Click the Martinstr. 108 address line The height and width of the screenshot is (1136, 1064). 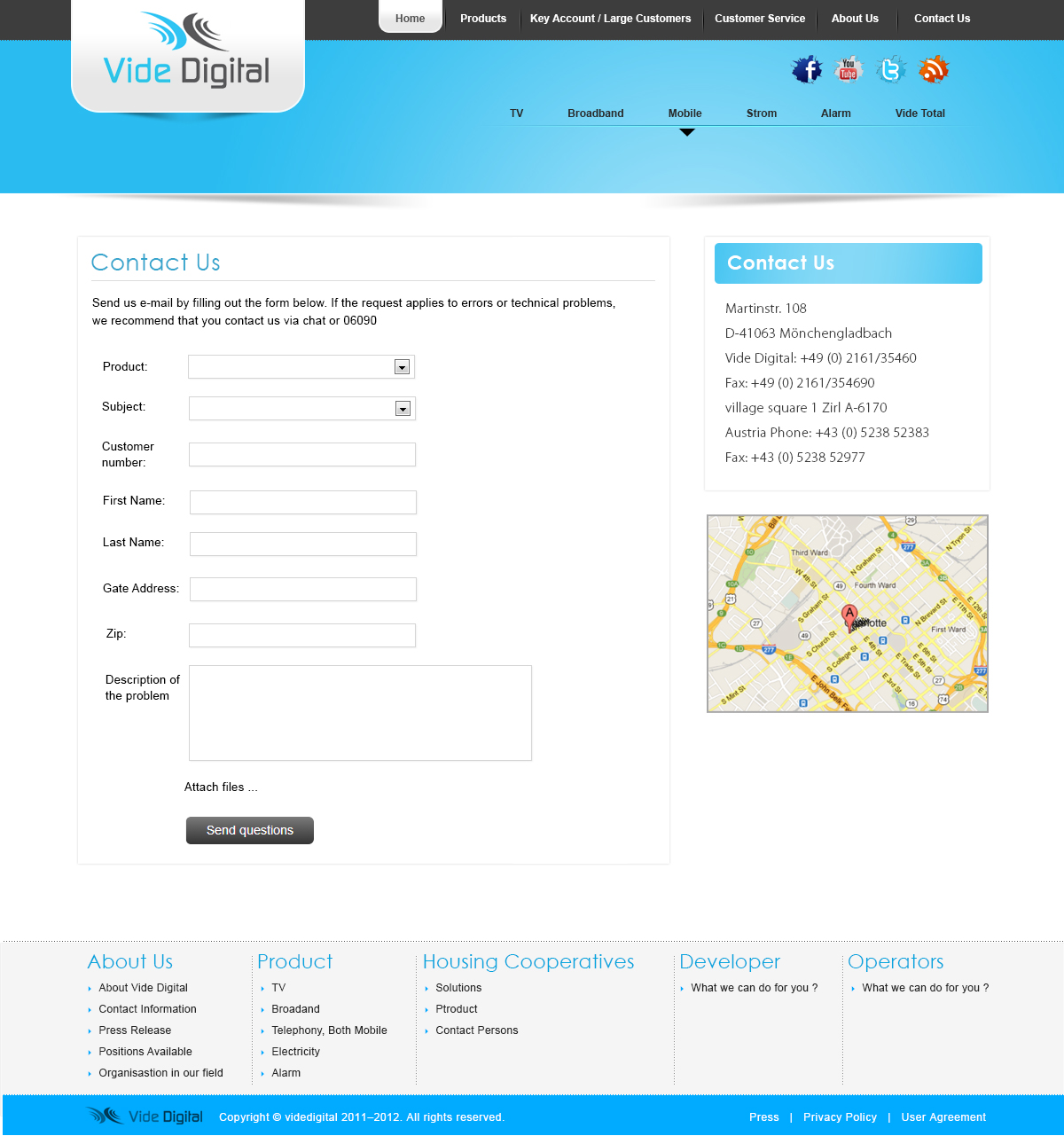tap(766, 309)
